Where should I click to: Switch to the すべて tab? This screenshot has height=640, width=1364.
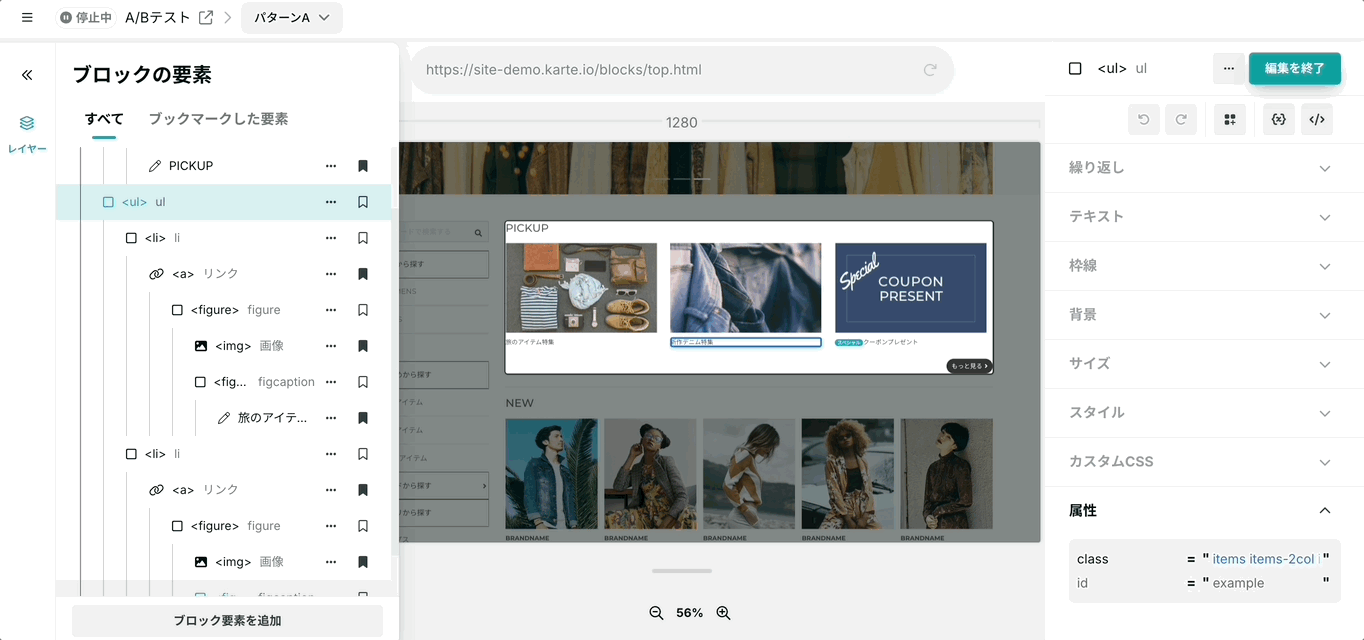click(x=104, y=119)
